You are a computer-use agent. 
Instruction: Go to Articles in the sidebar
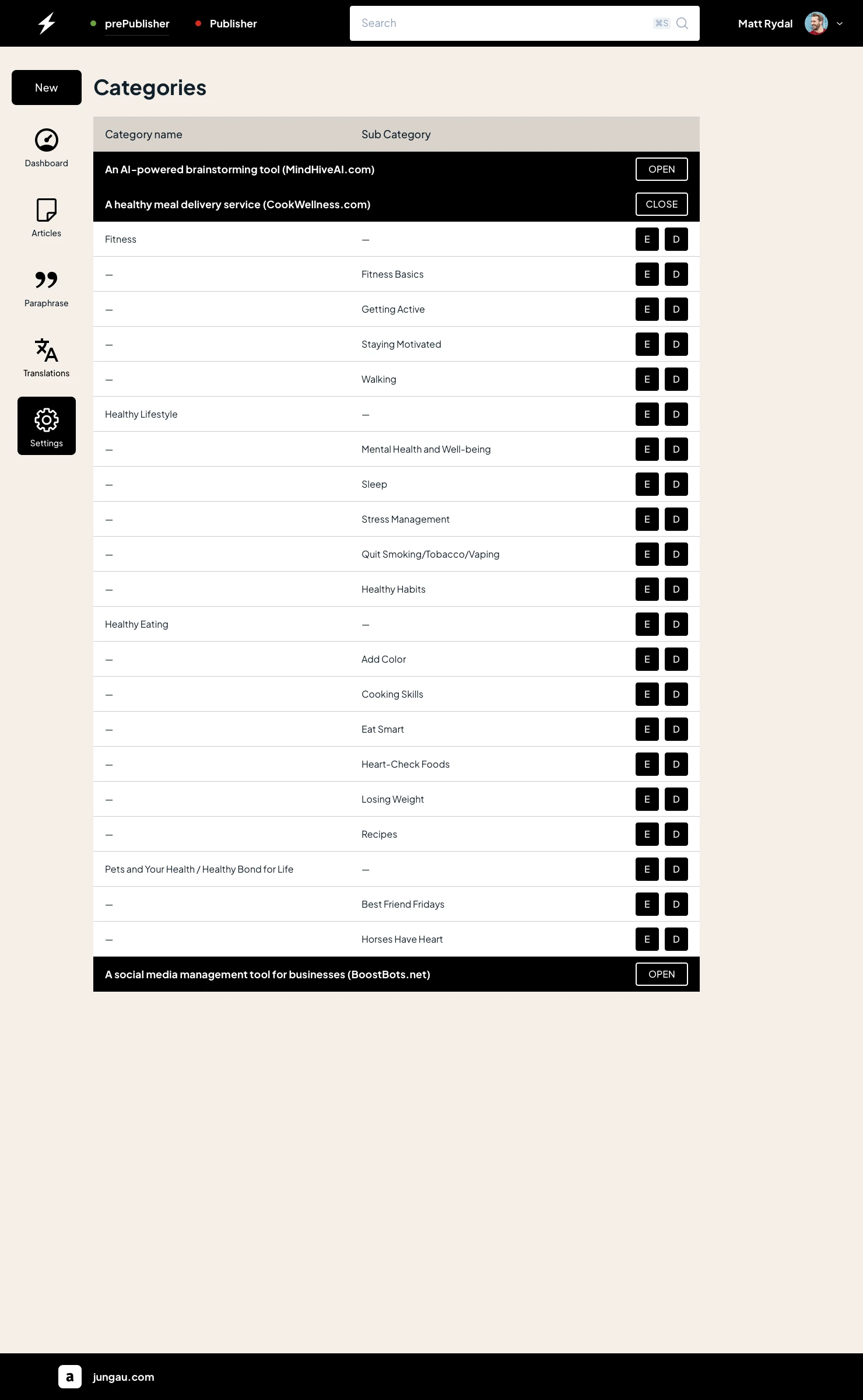click(x=47, y=219)
